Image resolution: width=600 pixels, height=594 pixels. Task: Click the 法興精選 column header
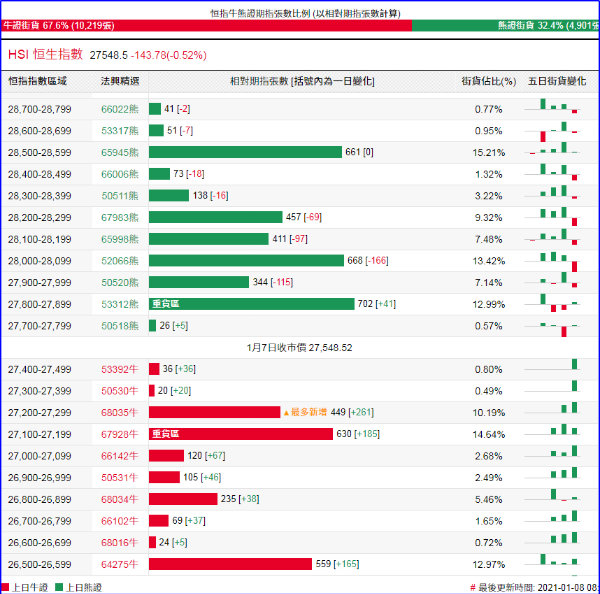tap(120, 81)
